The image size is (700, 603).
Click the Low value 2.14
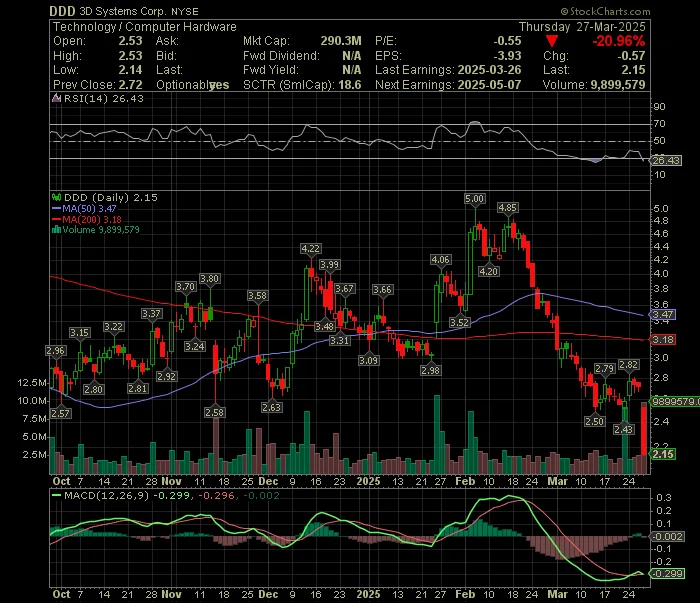(130, 70)
